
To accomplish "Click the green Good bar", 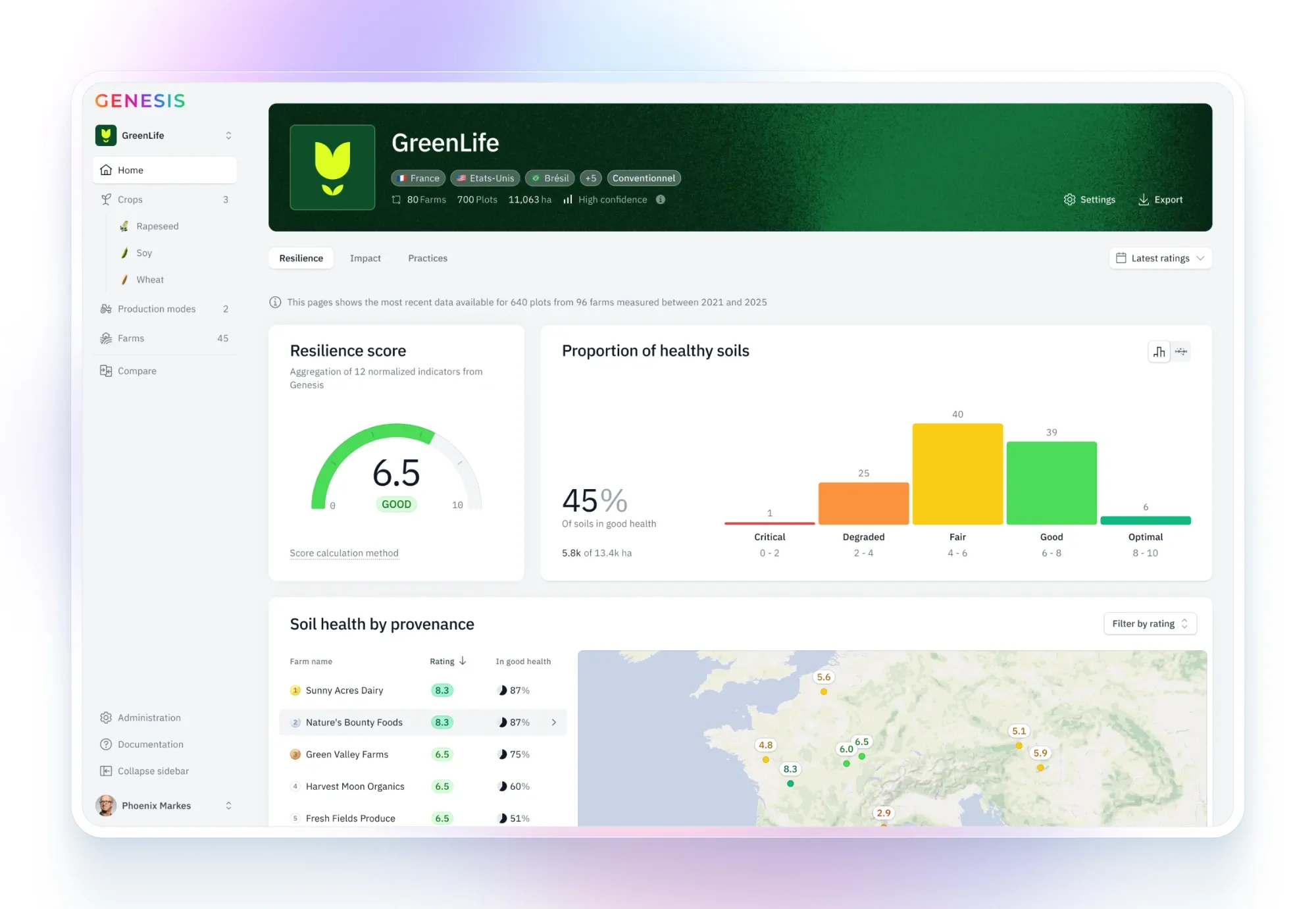I will pyautogui.click(x=1052, y=484).
